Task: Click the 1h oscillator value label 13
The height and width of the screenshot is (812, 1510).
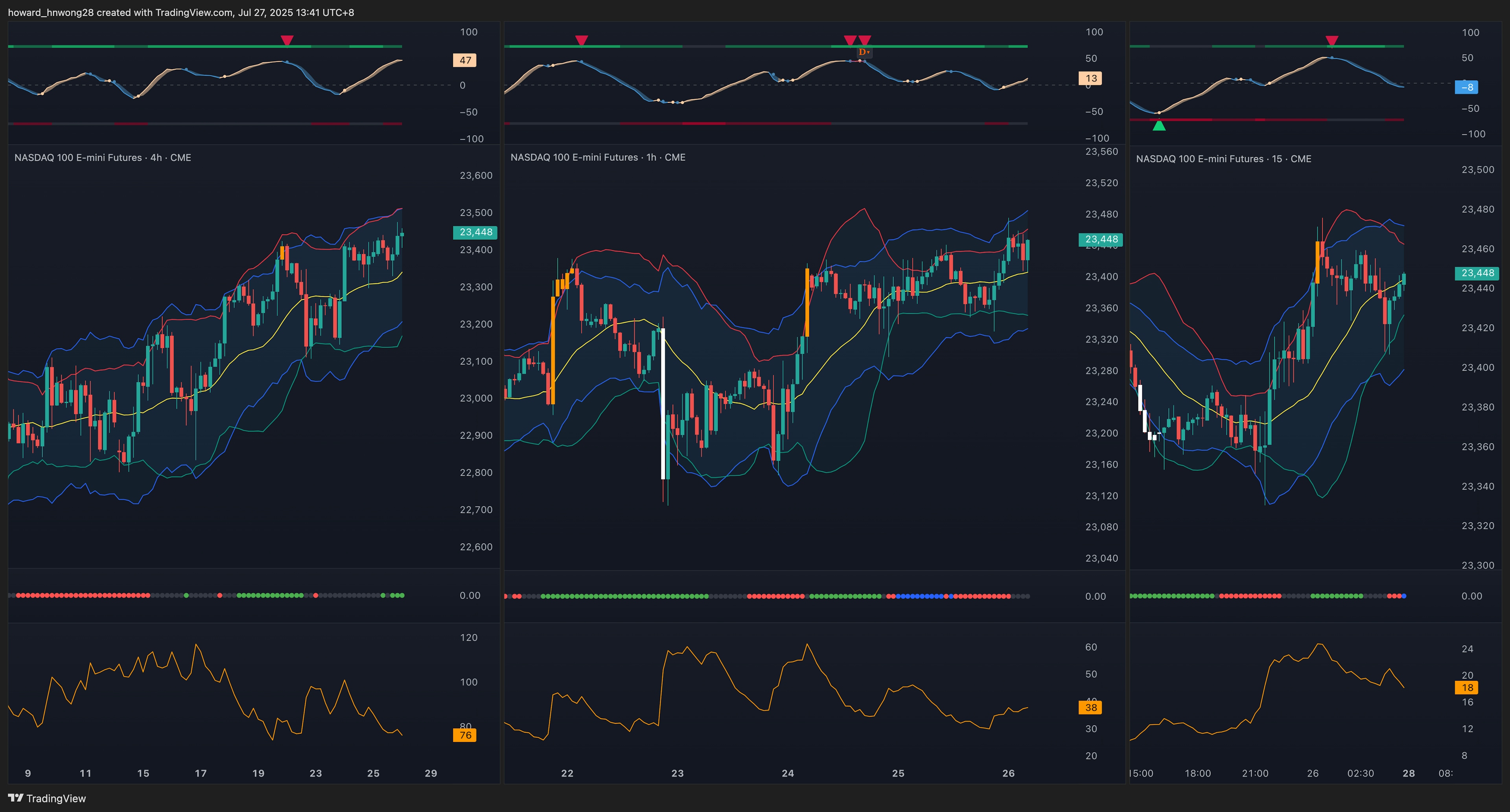Action: pos(1090,79)
